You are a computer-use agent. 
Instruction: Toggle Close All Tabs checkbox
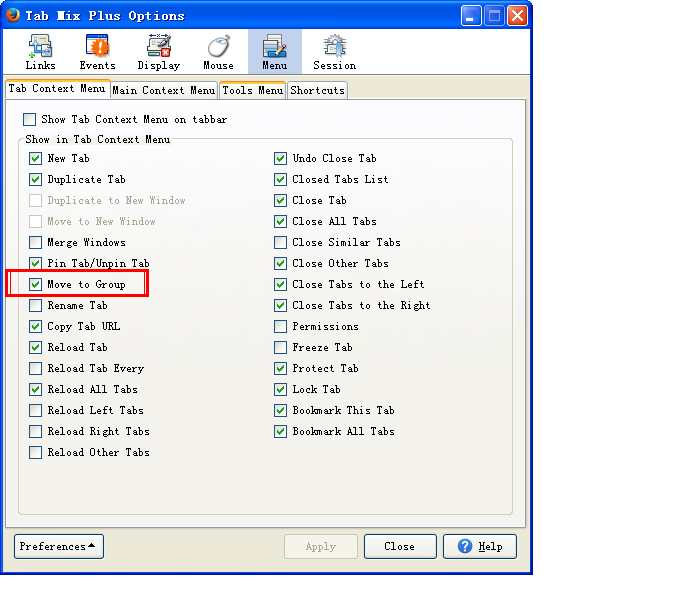click(280, 221)
